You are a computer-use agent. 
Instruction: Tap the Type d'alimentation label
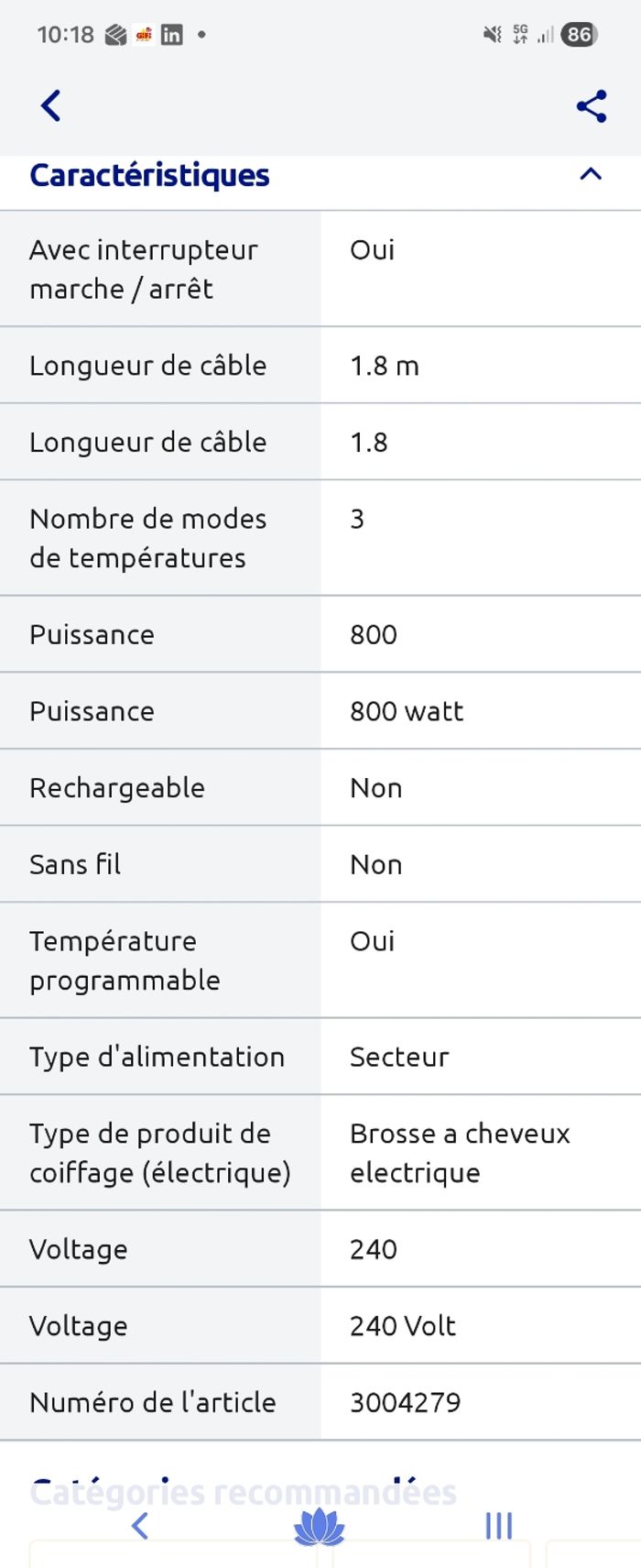(x=157, y=1057)
